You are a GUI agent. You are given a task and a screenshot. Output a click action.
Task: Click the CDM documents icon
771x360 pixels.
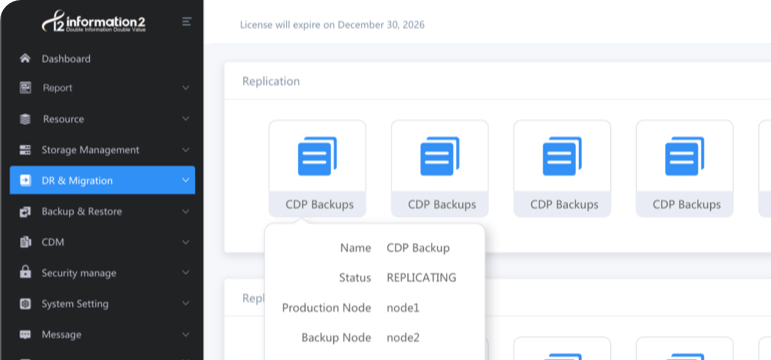click(25, 242)
